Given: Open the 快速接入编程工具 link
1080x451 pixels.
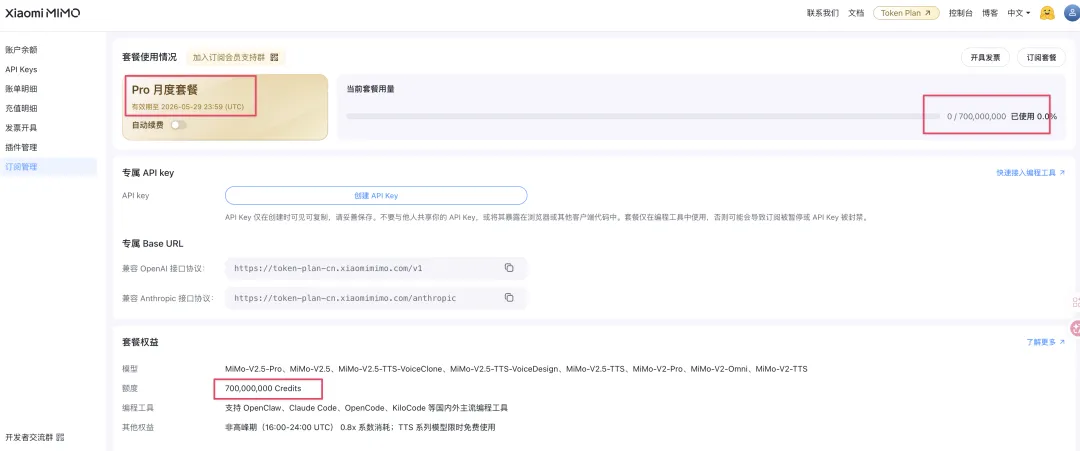Looking at the screenshot, I should [1030, 173].
